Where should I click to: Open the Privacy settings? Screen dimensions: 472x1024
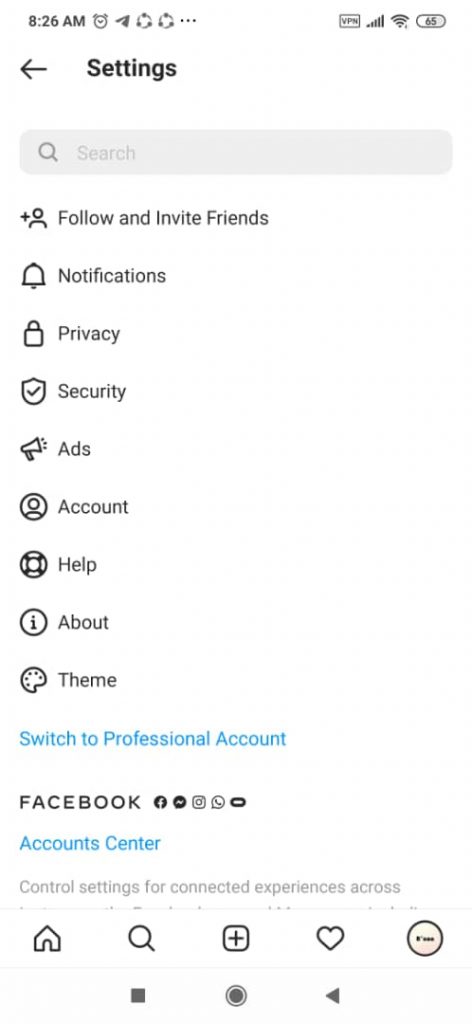pyautogui.click(x=236, y=334)
